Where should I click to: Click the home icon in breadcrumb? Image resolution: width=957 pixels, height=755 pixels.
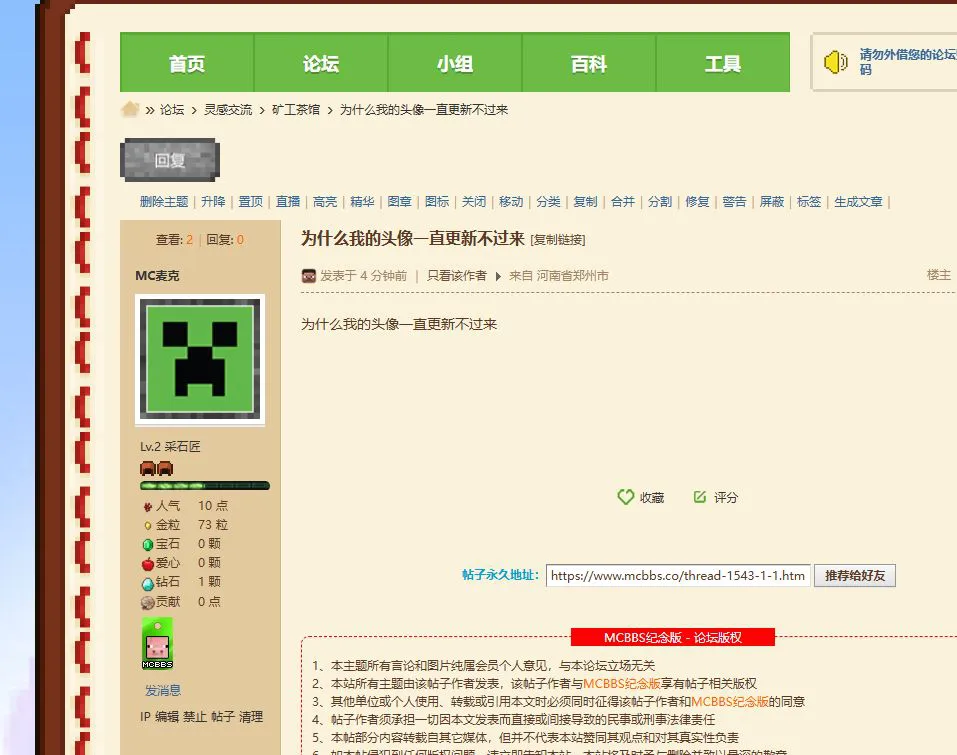pos(130,109)
